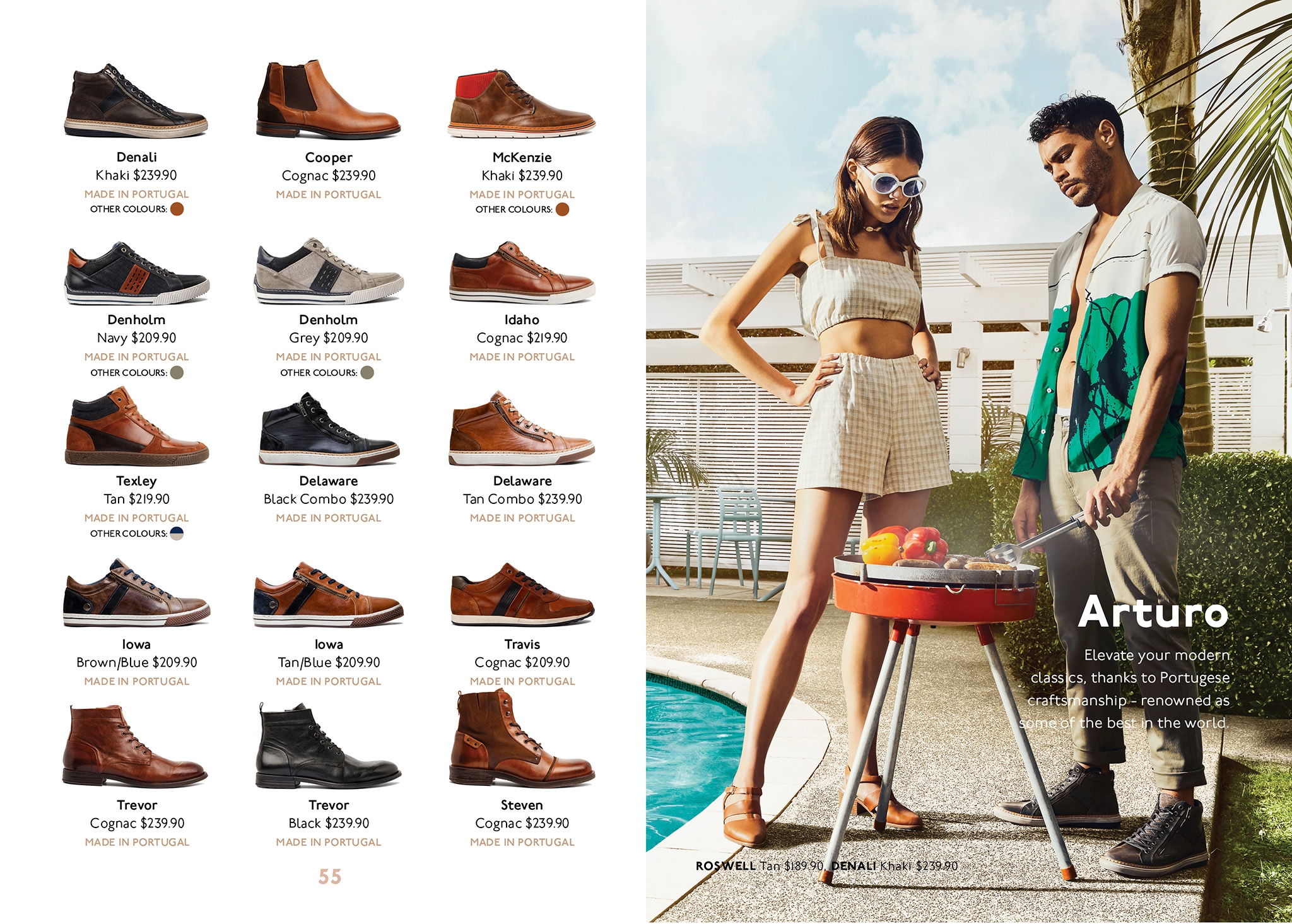Select the Texley Tan high-top image
Viewport: 1292px width, 924px height.
click(136, 427)
